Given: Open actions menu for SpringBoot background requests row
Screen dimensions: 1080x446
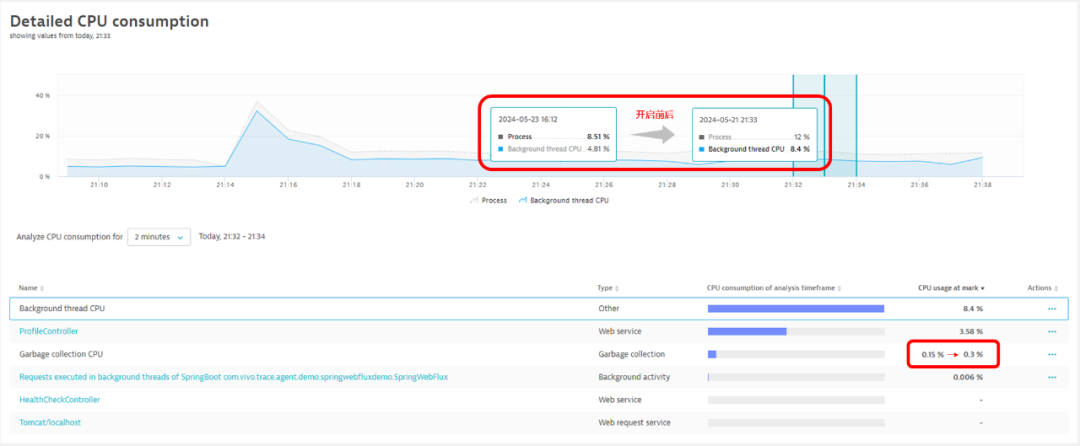Looking at the screenshot, I should (1051, 377).
